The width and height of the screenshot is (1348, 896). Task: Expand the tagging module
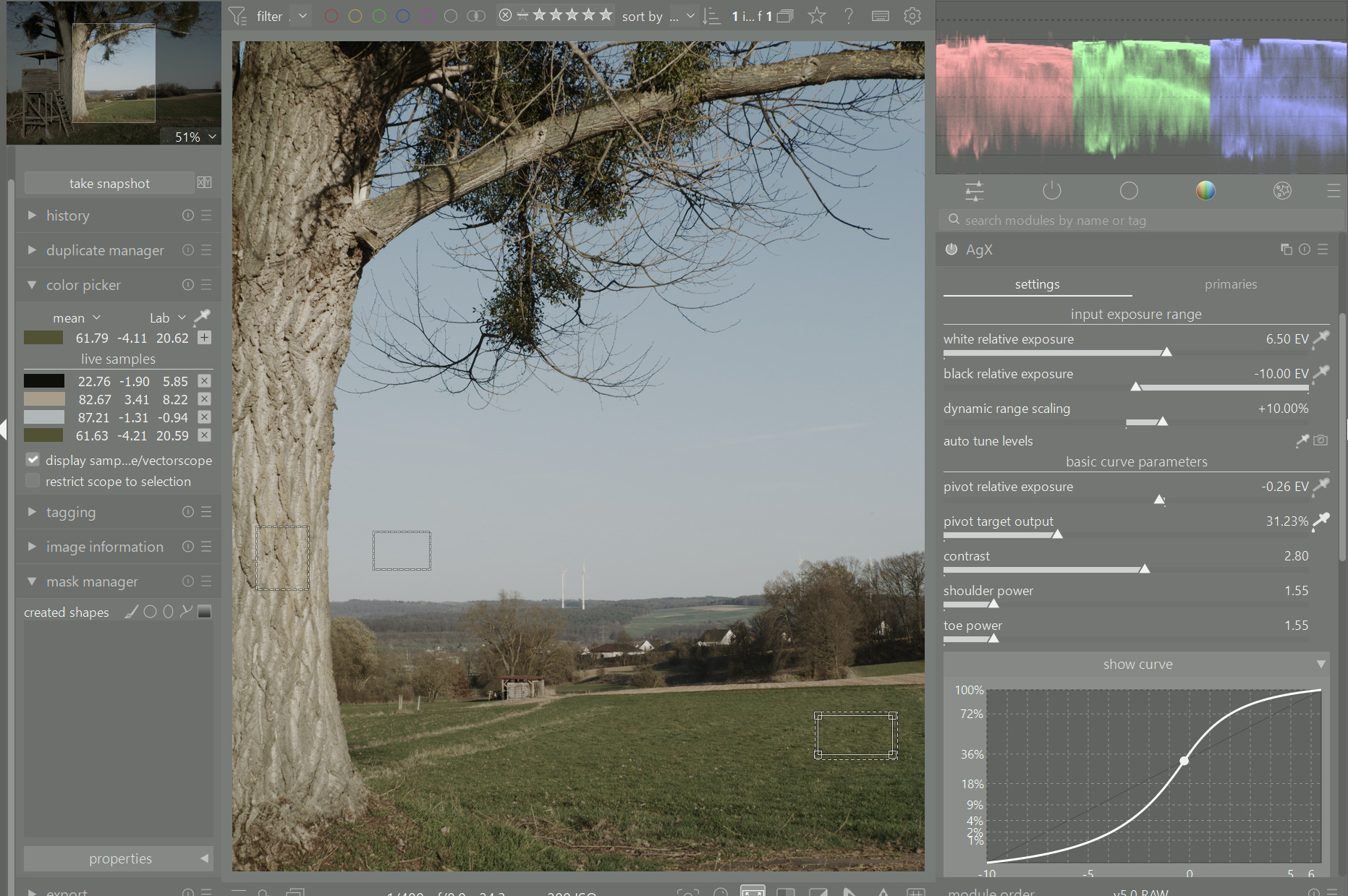point(32,512)
